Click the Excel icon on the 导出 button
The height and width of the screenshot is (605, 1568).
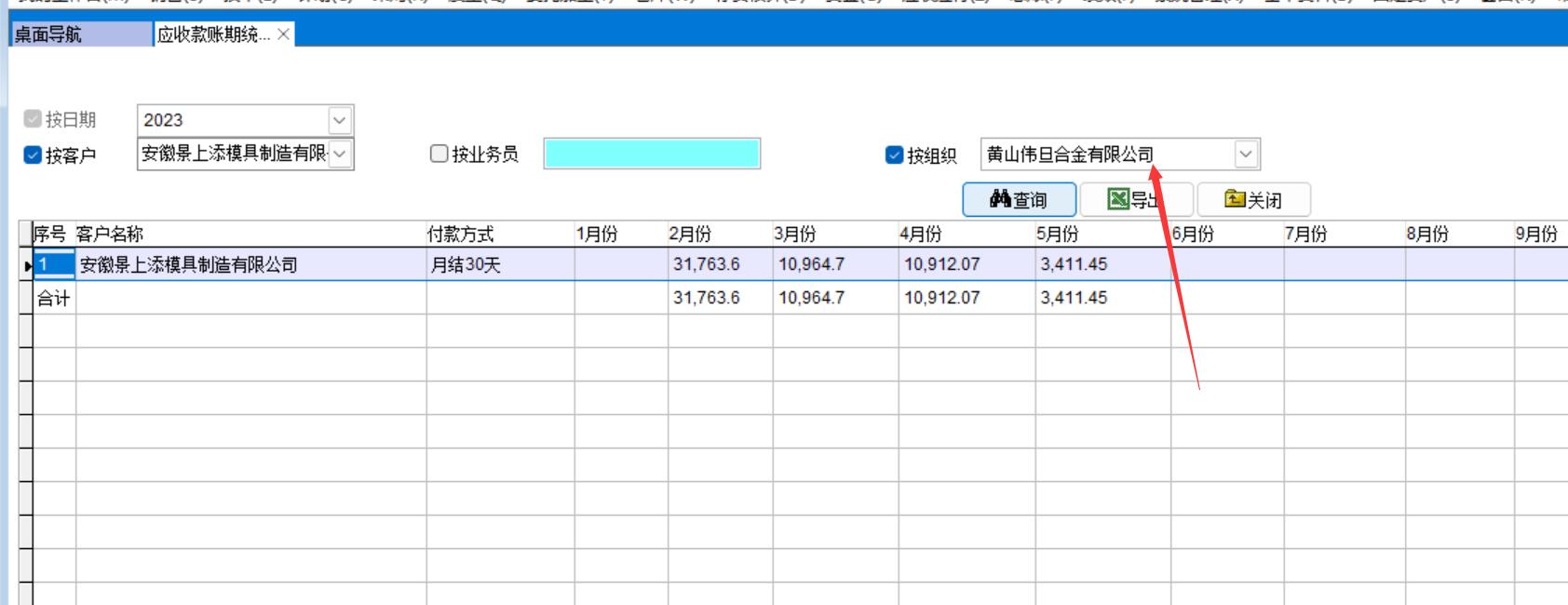(1117, 199)
